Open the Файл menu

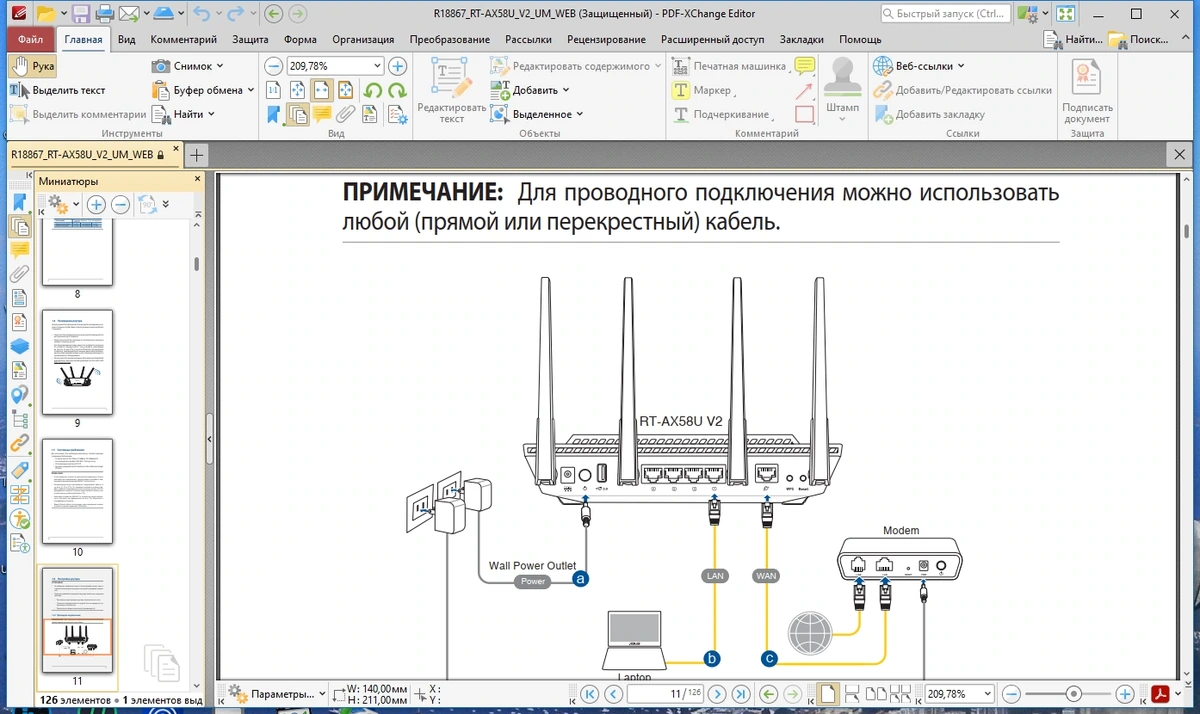(30, 39)
